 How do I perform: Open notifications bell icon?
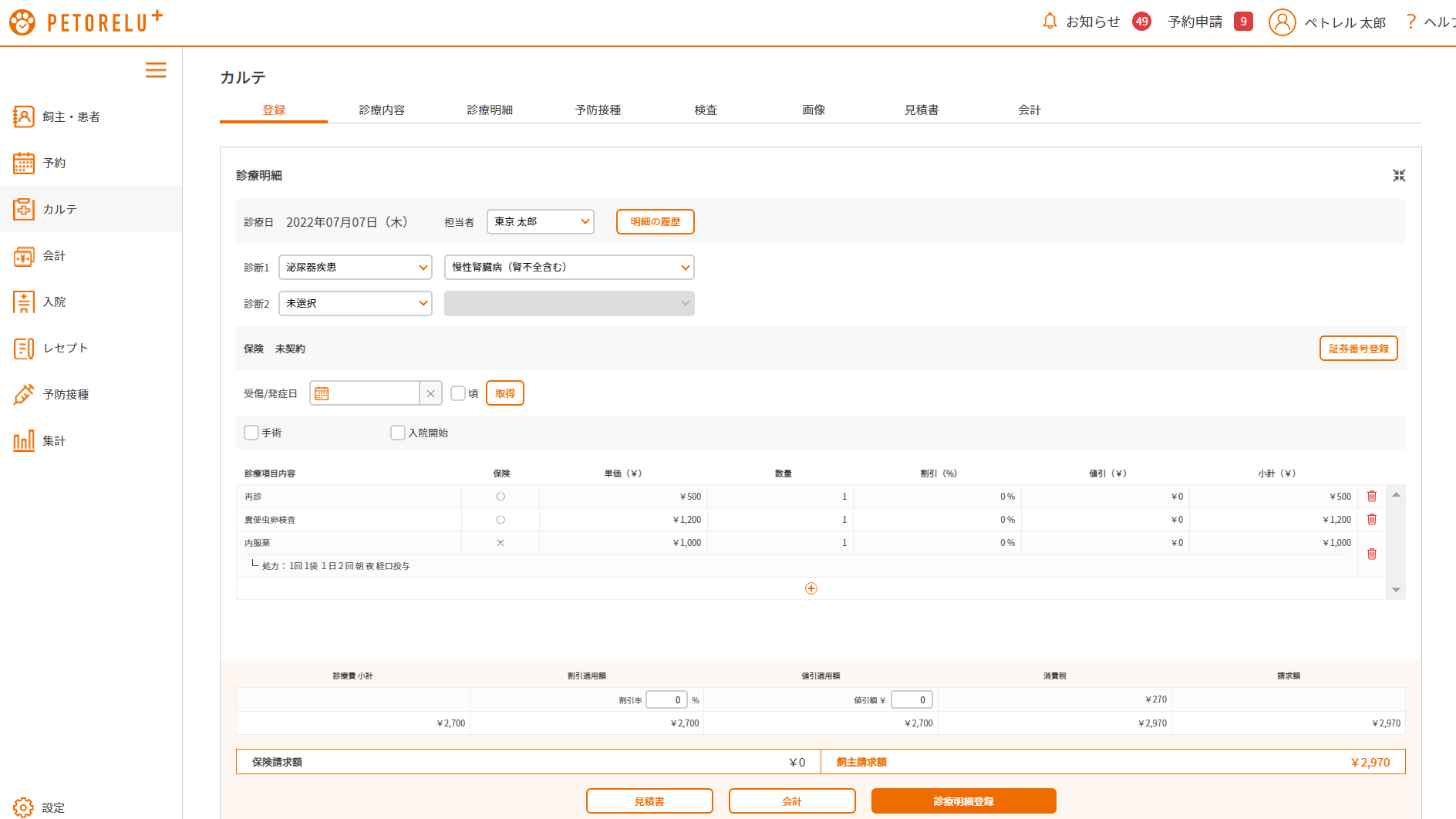pos(1050,22)
